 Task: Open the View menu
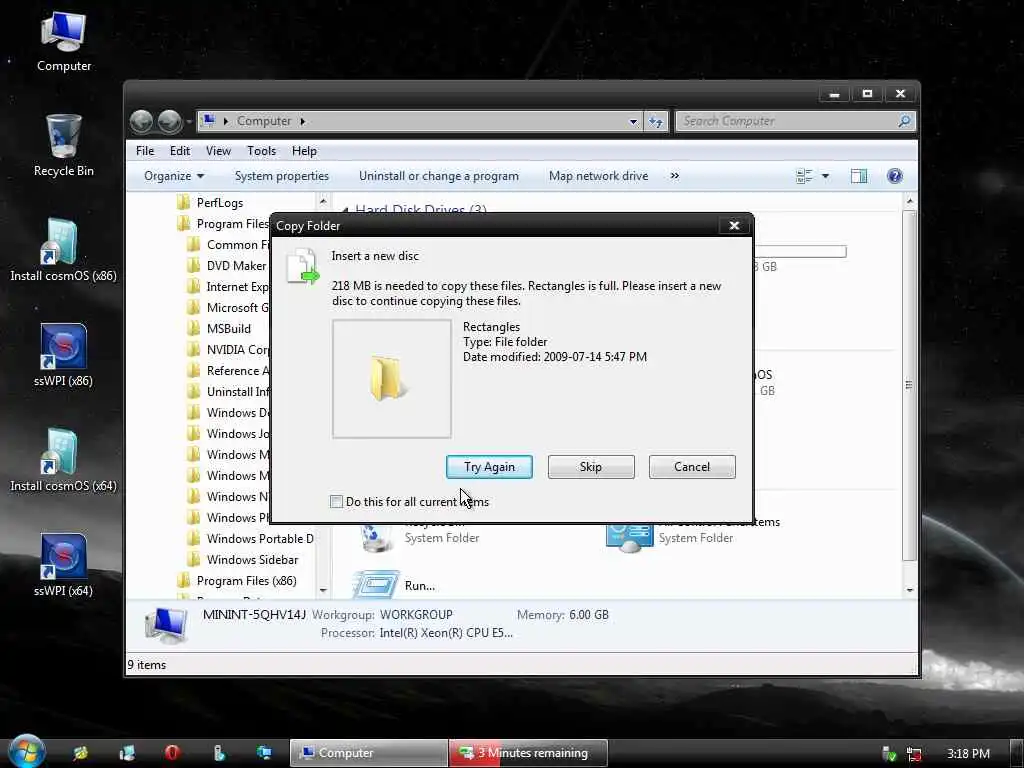click(218, 151)
